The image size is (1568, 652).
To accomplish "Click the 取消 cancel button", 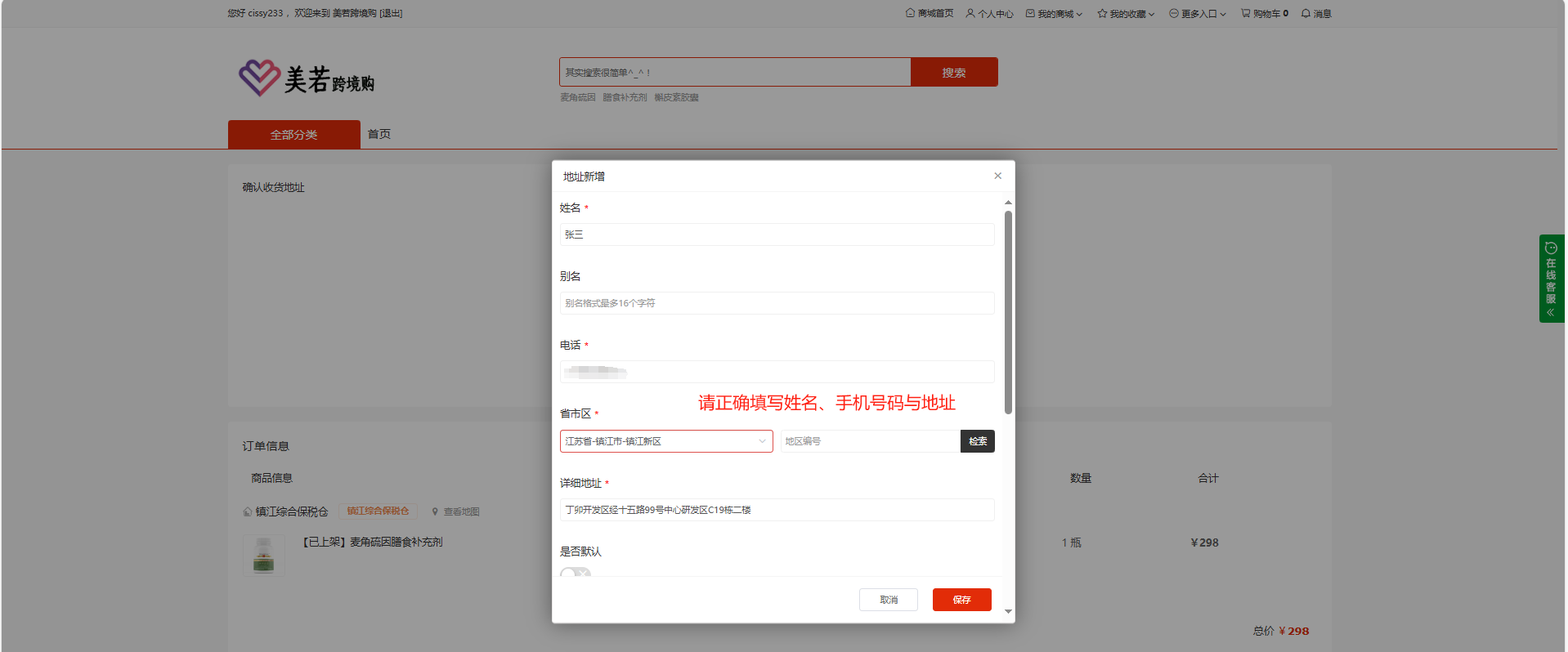I will pos(888,600).
